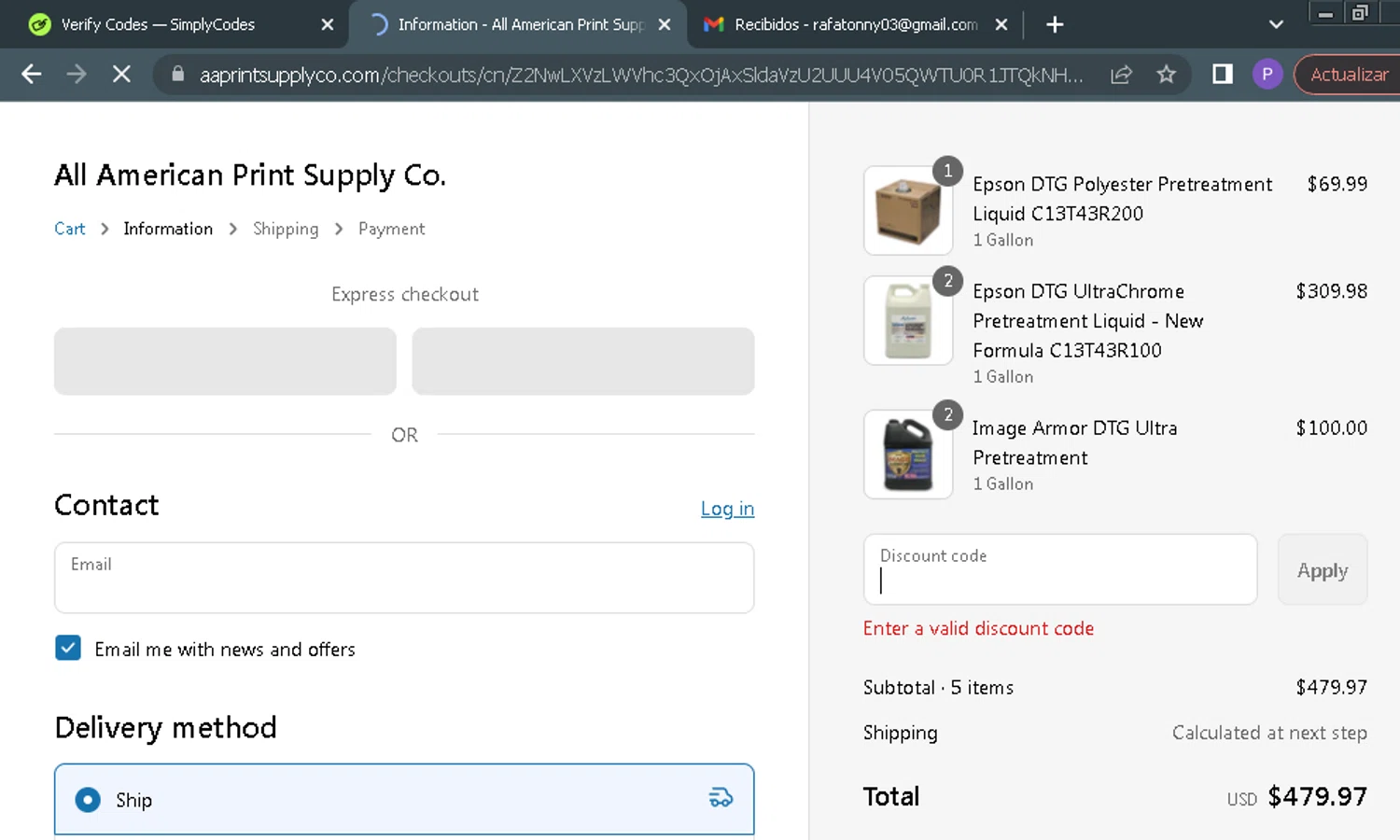Switch to the Gmail Recibidos tab
1400x840 pixels.
point(856,25)
